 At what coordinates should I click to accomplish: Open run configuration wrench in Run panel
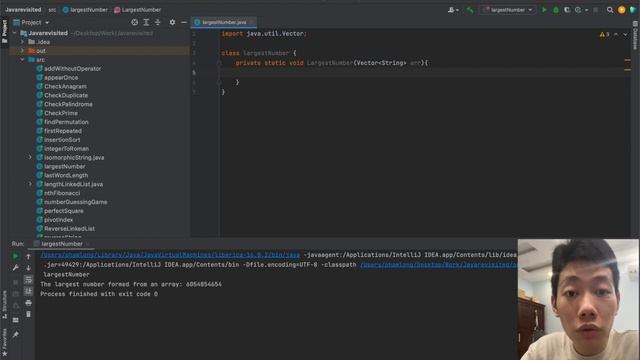(x=16, y=268)
